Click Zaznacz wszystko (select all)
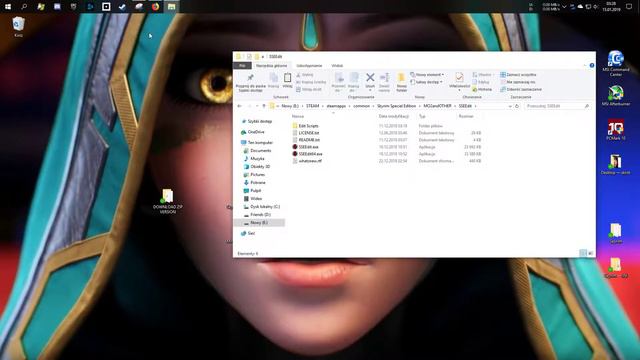 pyautogui.click(x=518, y=75)
